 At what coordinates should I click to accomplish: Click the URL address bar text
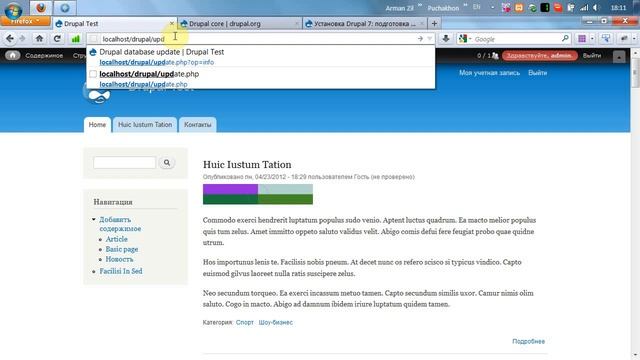click(133, 39)
